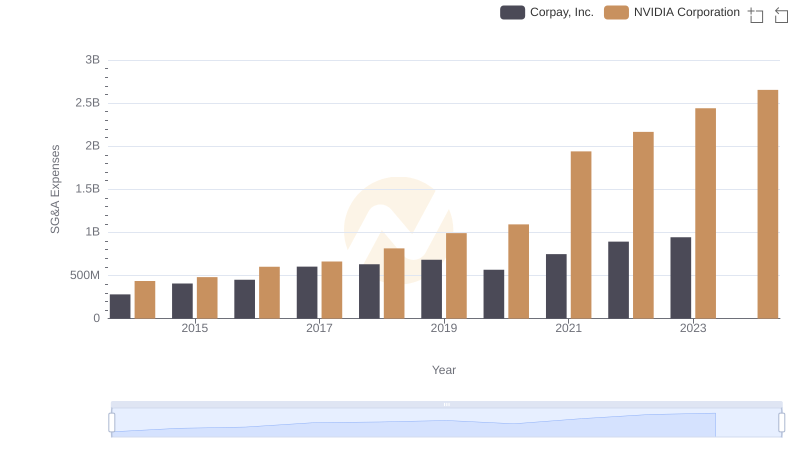The height and width of the screenshot is (461, 800).
Task: Click the NVIDIA bar for 2015
Action: pos(207,298)
